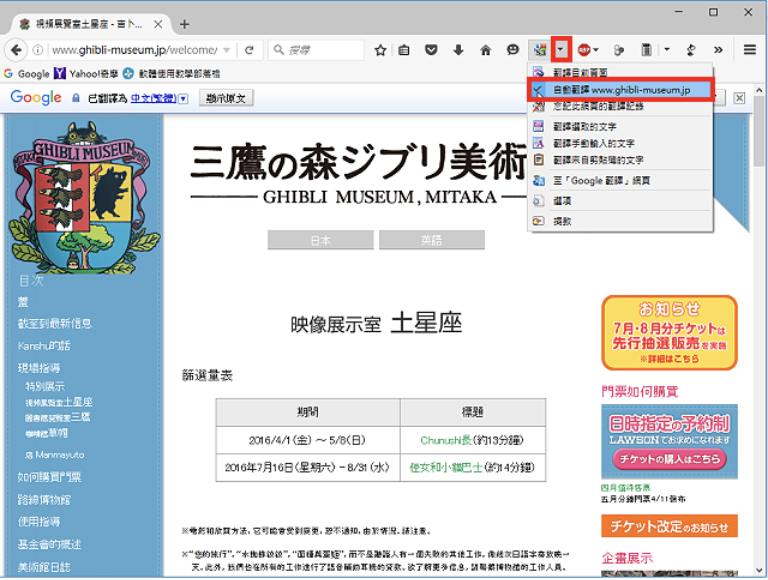Click the trash can toolbar icon

click(647, 50)
